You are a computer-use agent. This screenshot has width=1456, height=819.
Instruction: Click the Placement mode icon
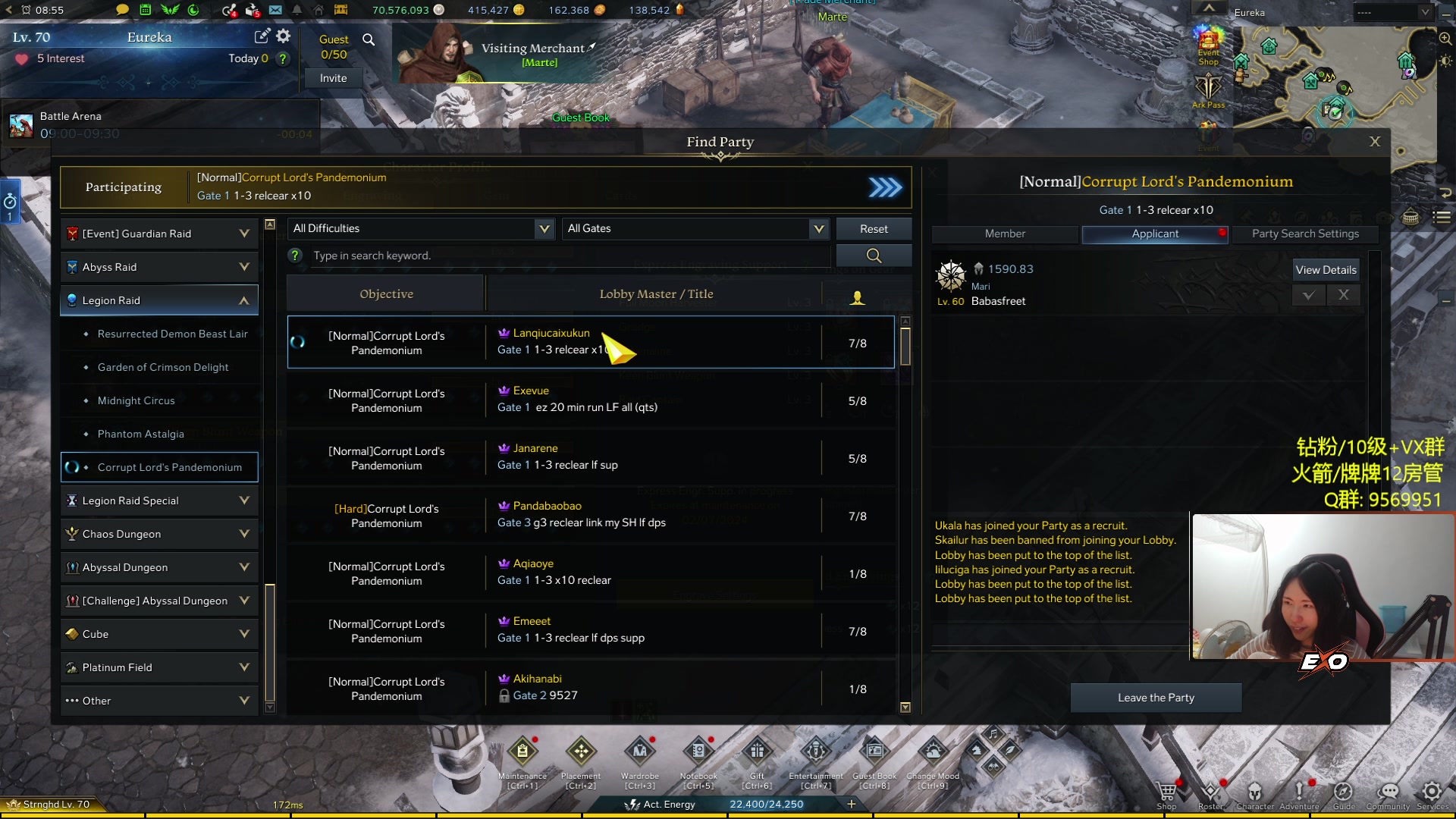(581, 752)
